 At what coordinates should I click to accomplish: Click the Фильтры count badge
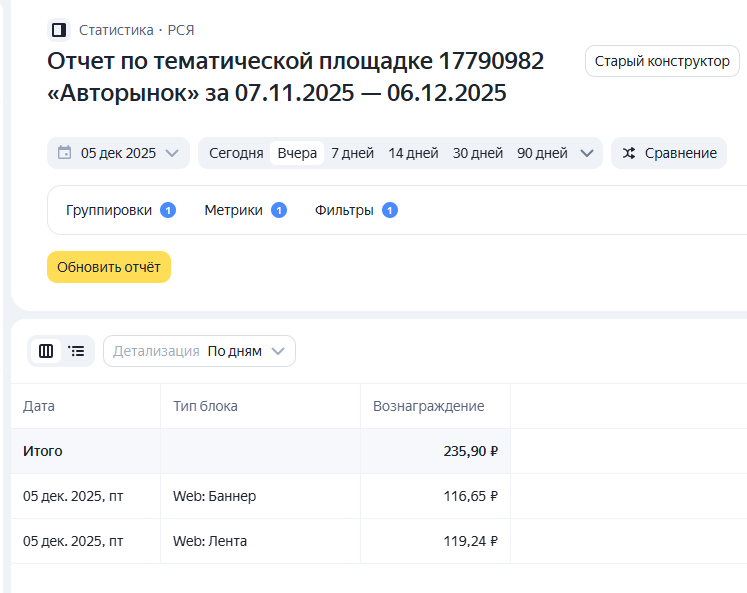(390, 210)
